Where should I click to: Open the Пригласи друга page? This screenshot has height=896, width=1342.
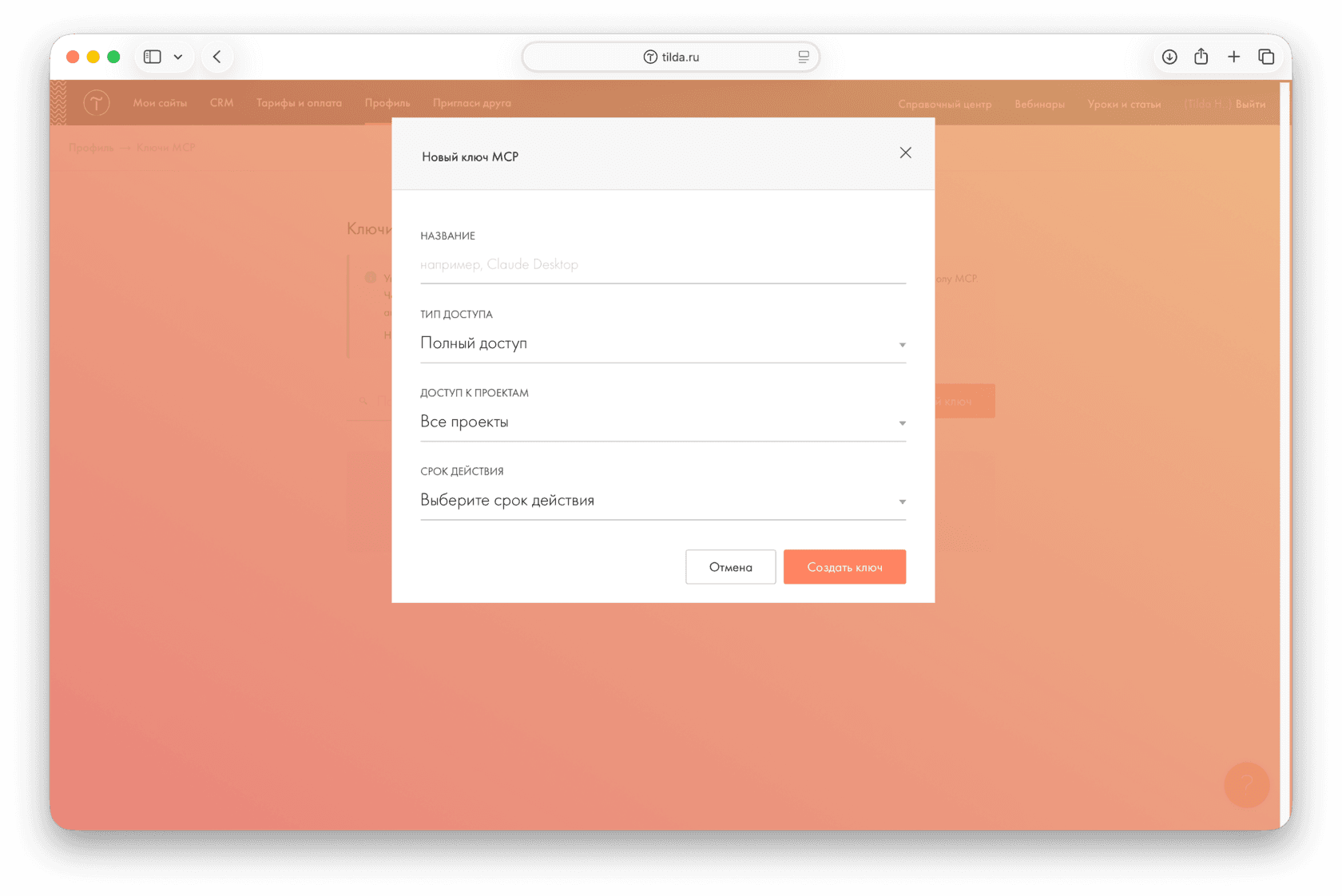tap(472, 103)
